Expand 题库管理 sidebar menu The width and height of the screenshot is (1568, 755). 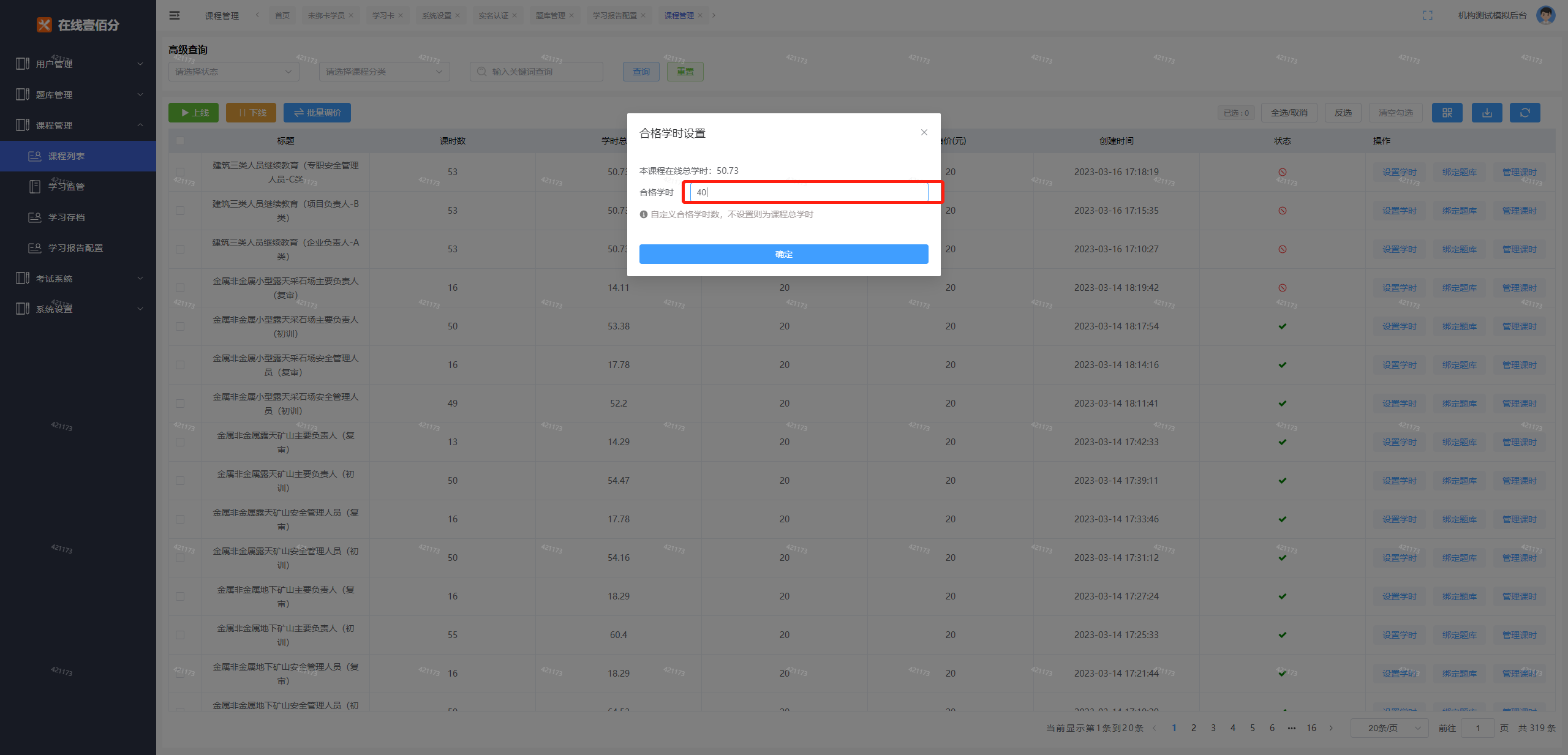78,94
